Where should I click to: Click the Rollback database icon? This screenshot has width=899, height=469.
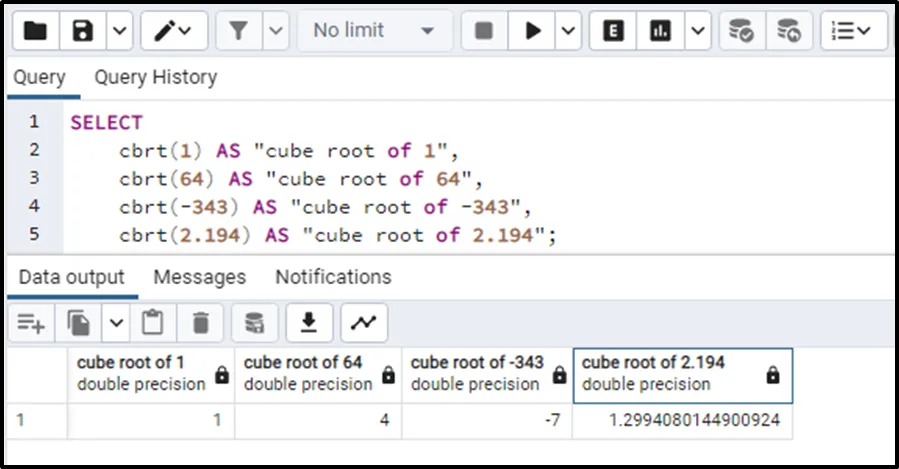point(789,31)
